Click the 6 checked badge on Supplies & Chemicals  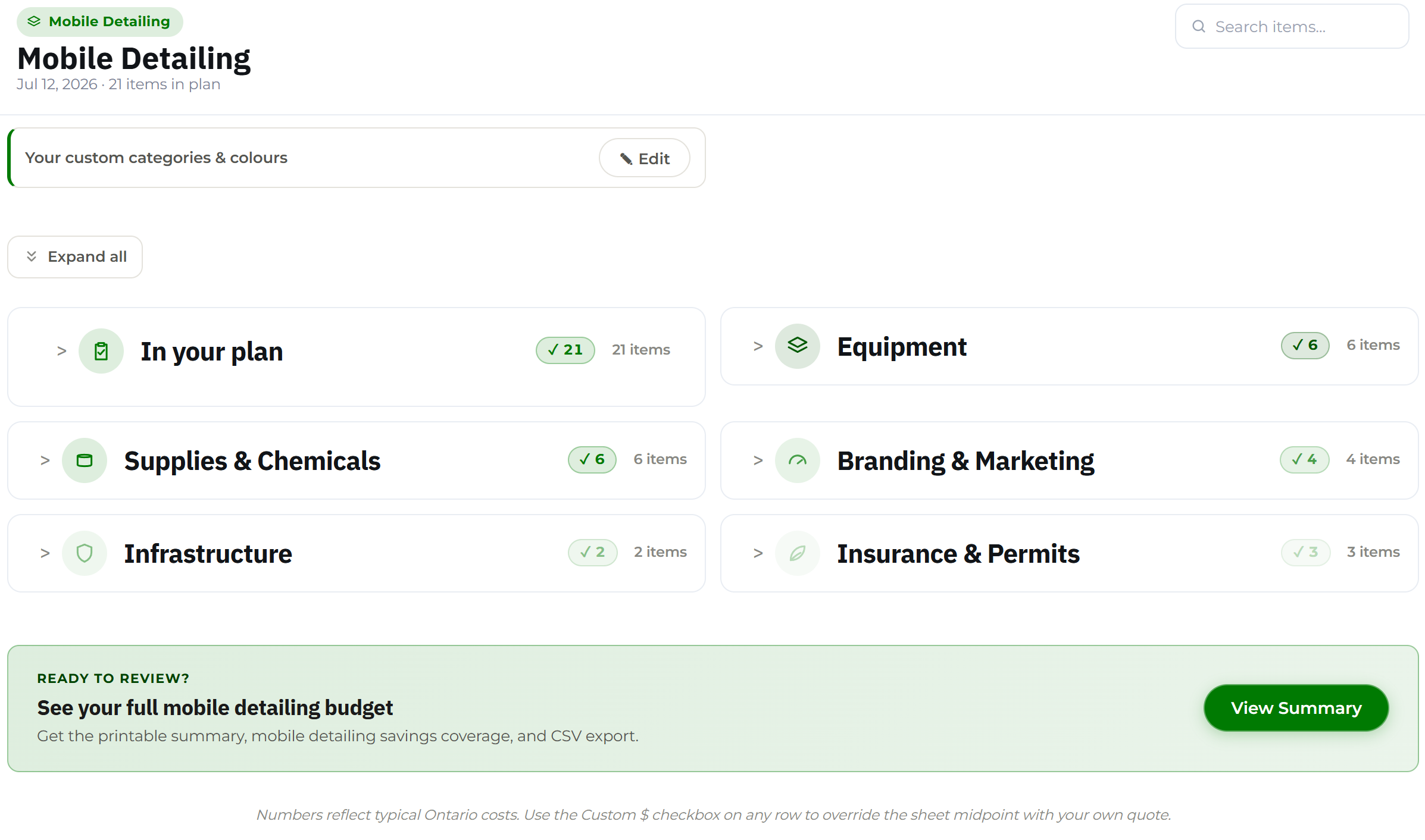592,459
